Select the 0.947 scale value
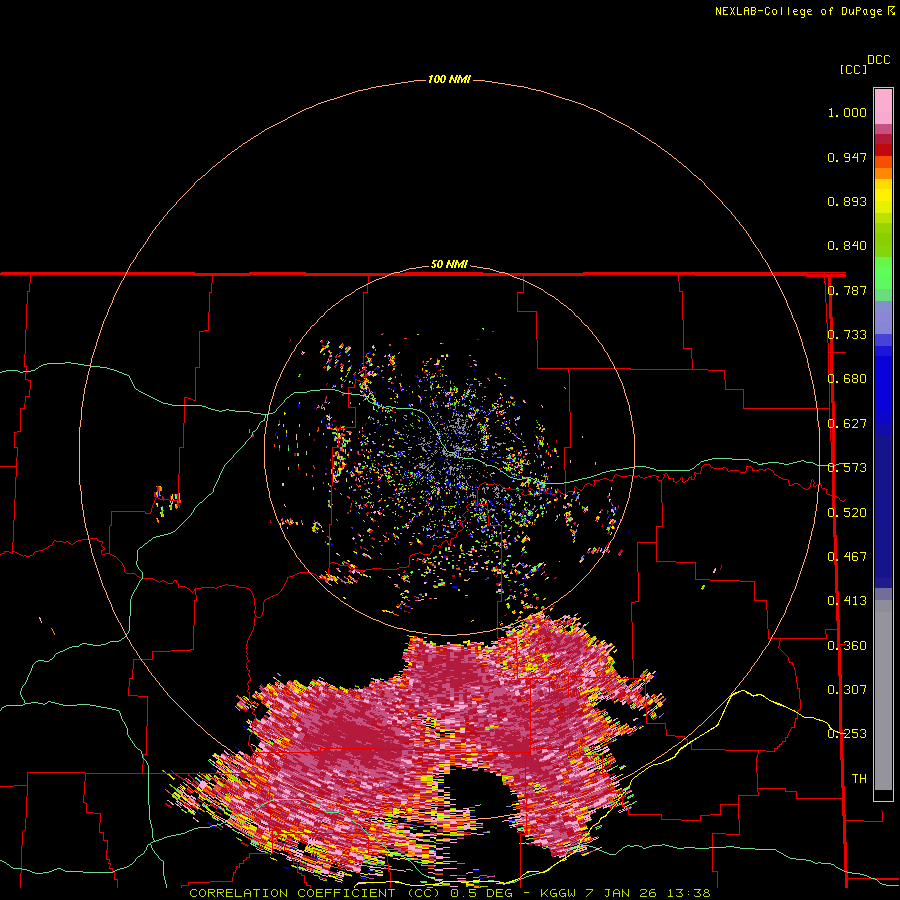The height and width of the screenshot is (900, 900). click(x=847, y=157)
